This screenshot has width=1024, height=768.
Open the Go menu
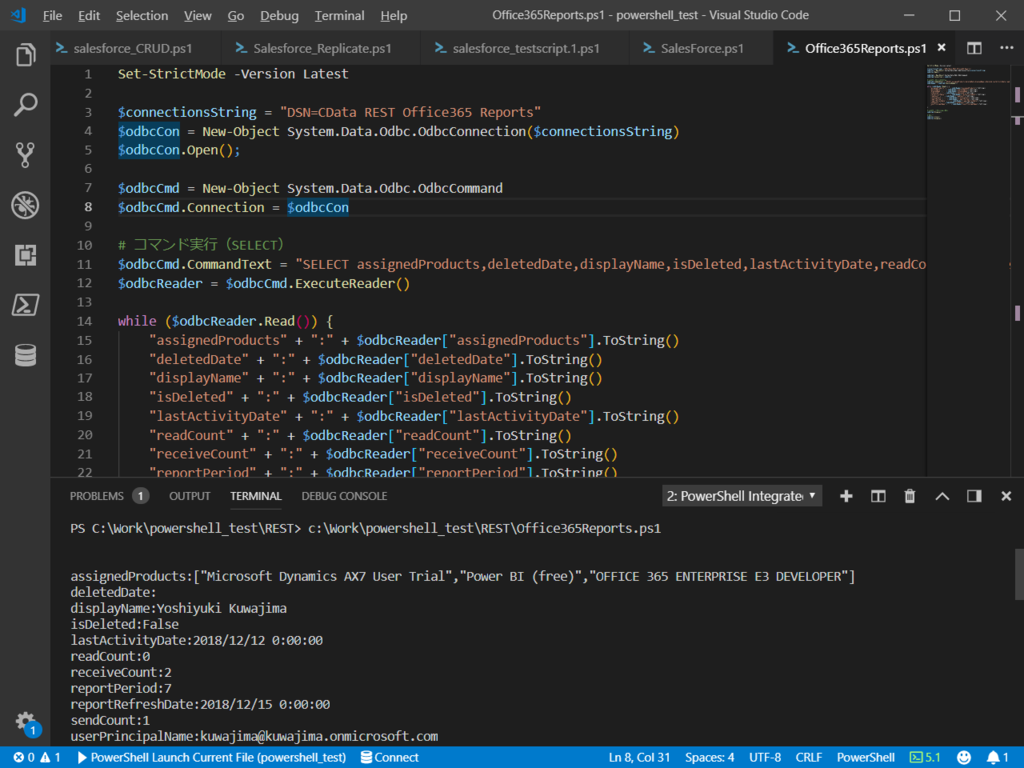coord(236,16)
